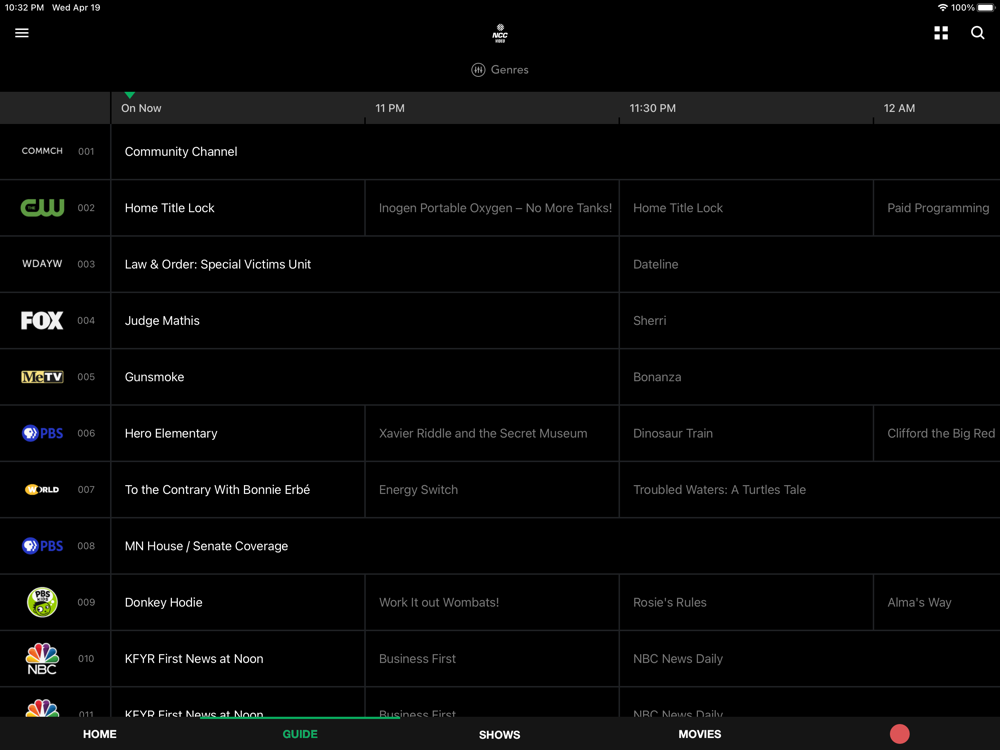Select the PBS logo for channel 008
Image resolution: width=1000 pixels, height=750 pixels.
tap(42, 546)
